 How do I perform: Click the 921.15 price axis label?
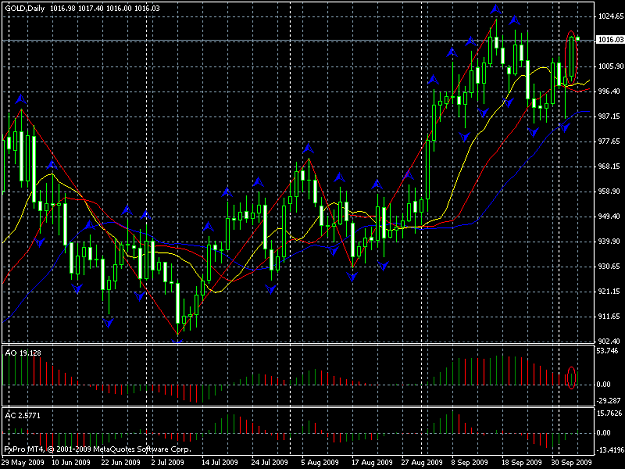tap(609, 291)
